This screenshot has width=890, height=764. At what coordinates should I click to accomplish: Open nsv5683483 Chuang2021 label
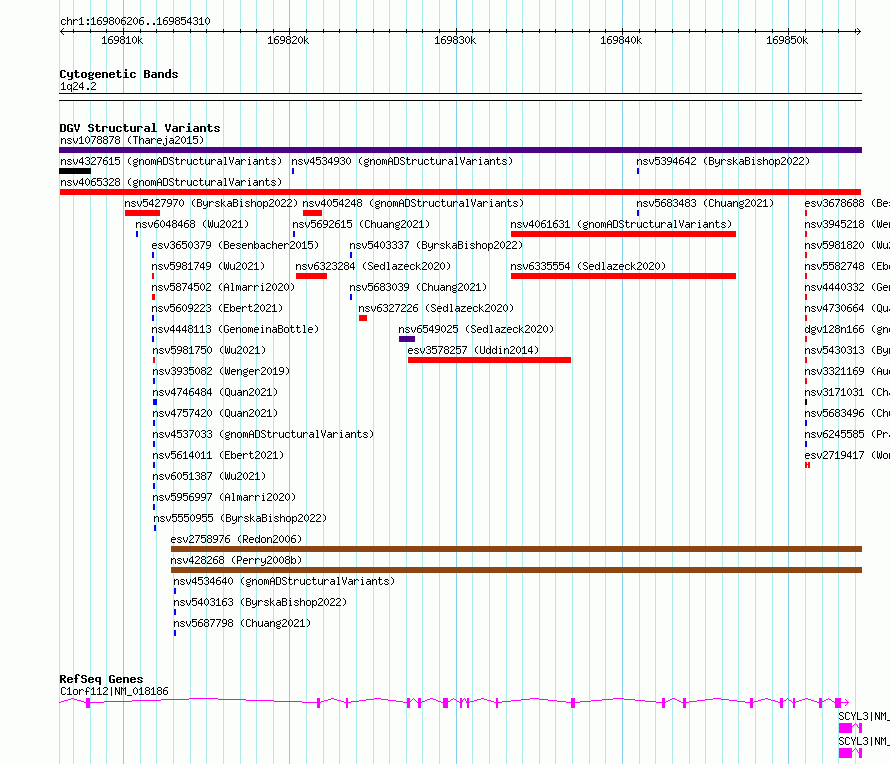(x=704, y=203)
